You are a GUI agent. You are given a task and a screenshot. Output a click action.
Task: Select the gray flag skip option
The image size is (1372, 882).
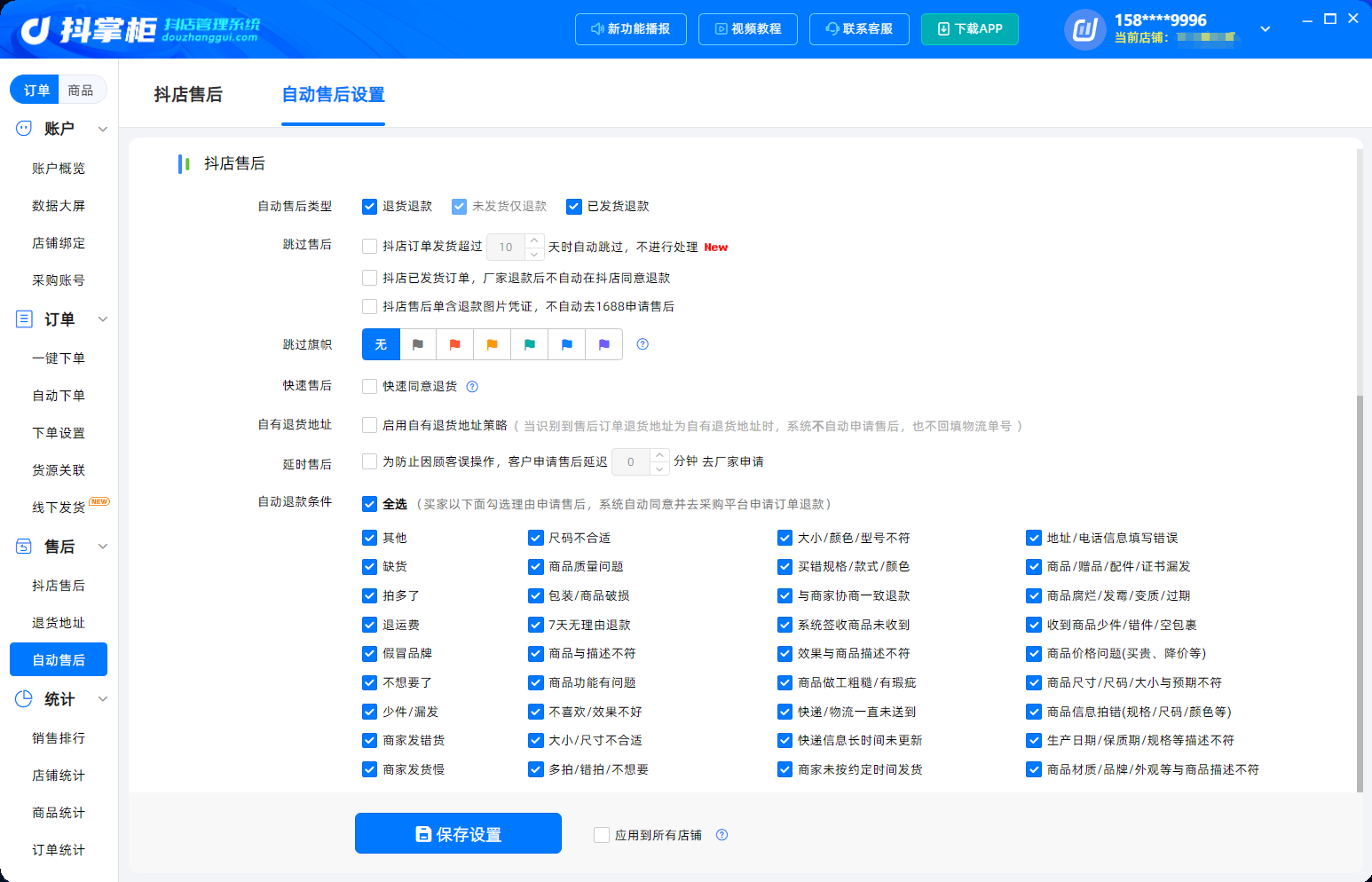pyautogui.click(x=418, y=344)
